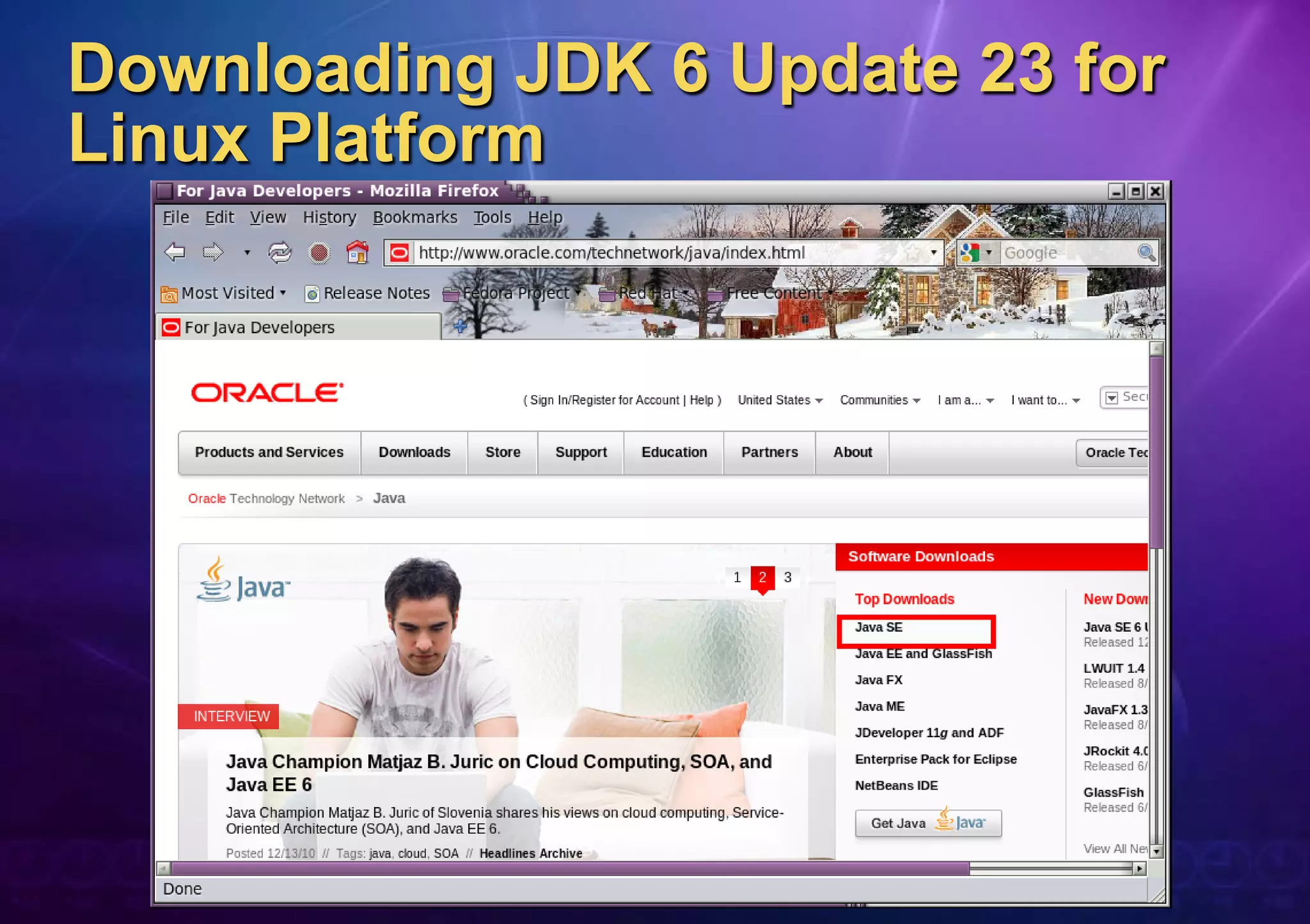1310x924 pixels.
Task: Click the Oracle logo
Action: tap(267, 393)
